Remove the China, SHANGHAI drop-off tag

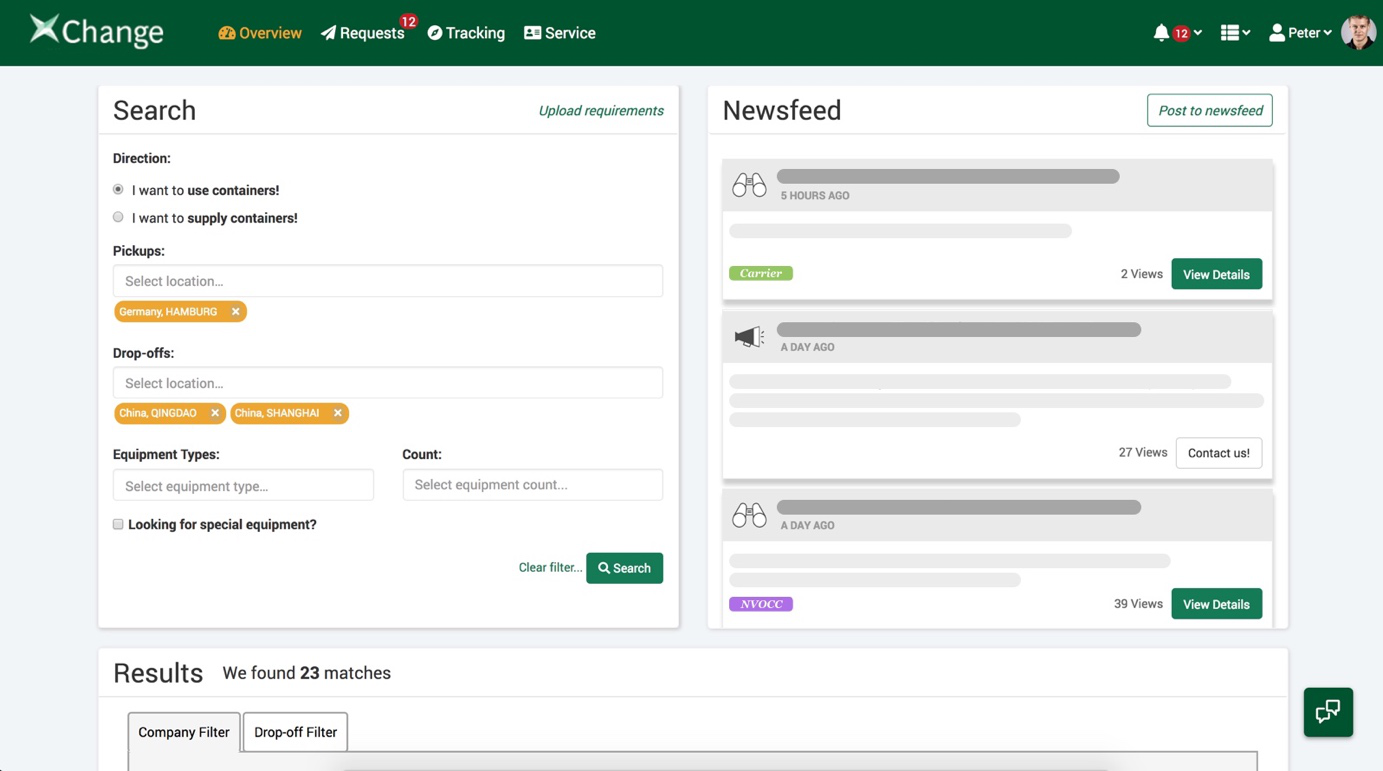coord(338,413)
